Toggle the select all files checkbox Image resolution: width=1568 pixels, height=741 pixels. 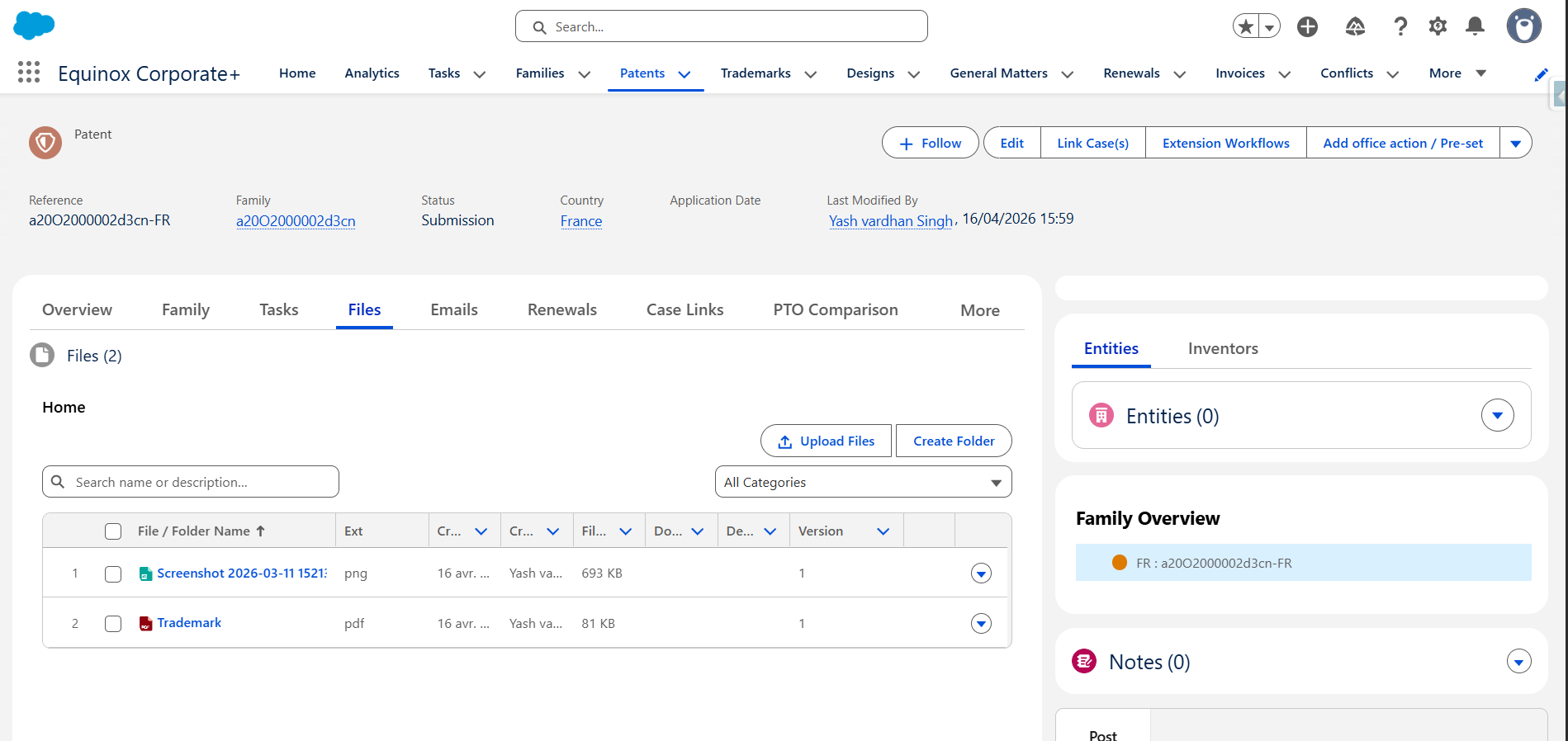coord(113,531)
